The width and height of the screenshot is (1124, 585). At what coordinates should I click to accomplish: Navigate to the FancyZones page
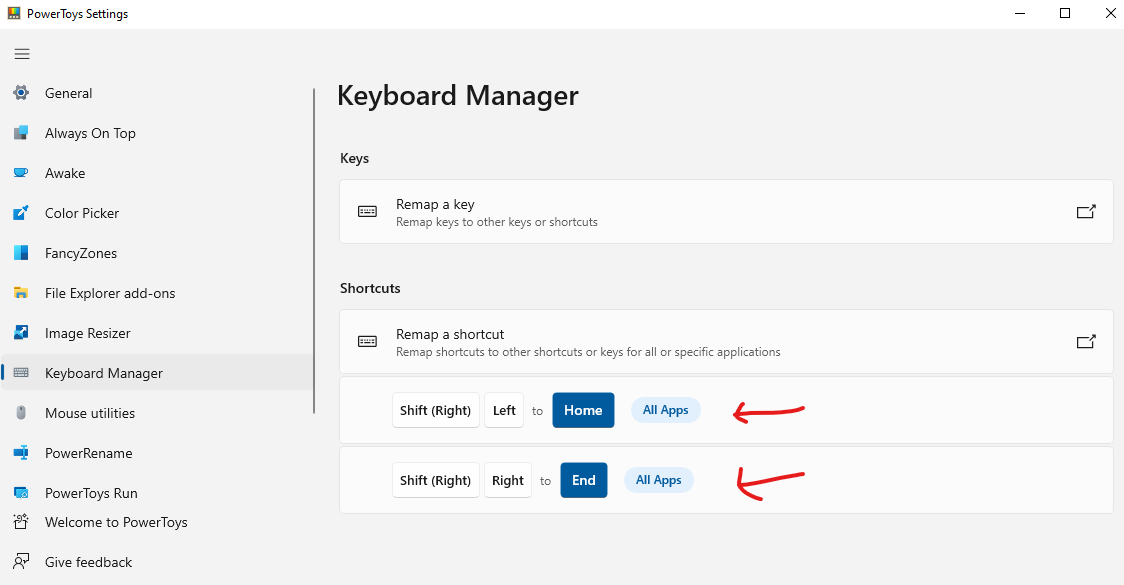(x=157, y=253)
